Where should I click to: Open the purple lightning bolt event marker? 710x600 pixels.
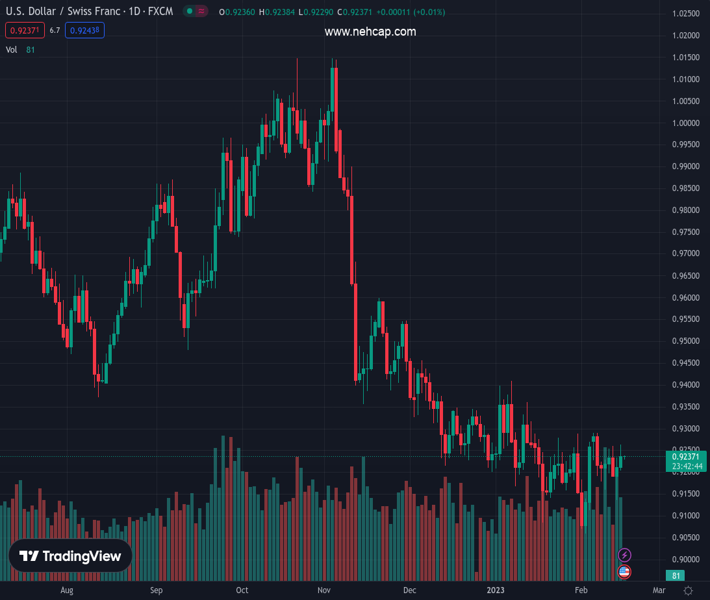pyautogui.click(x=625, y=555)
